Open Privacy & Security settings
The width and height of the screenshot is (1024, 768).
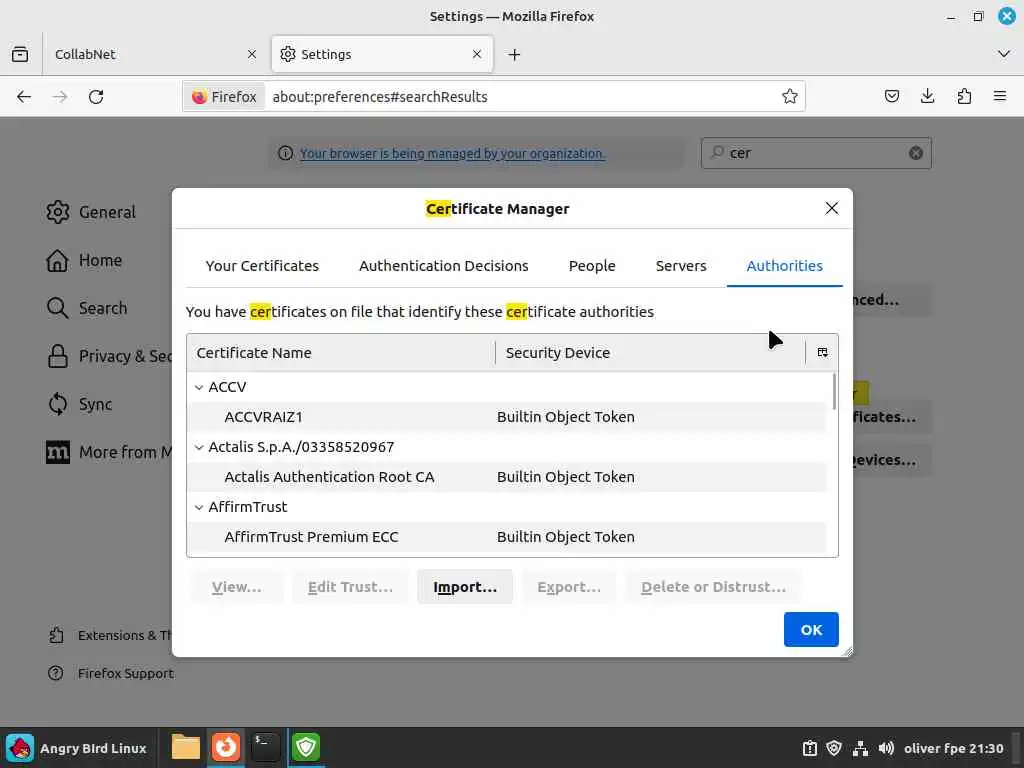click(108, 356)
